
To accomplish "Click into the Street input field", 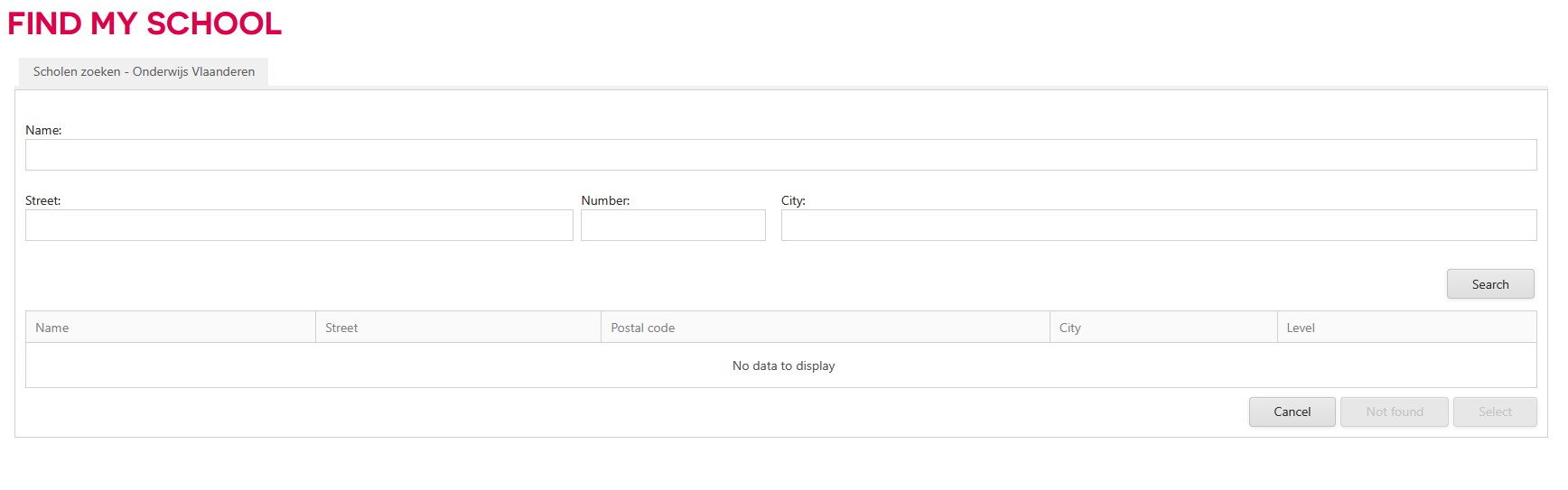I will coord(299,226).
